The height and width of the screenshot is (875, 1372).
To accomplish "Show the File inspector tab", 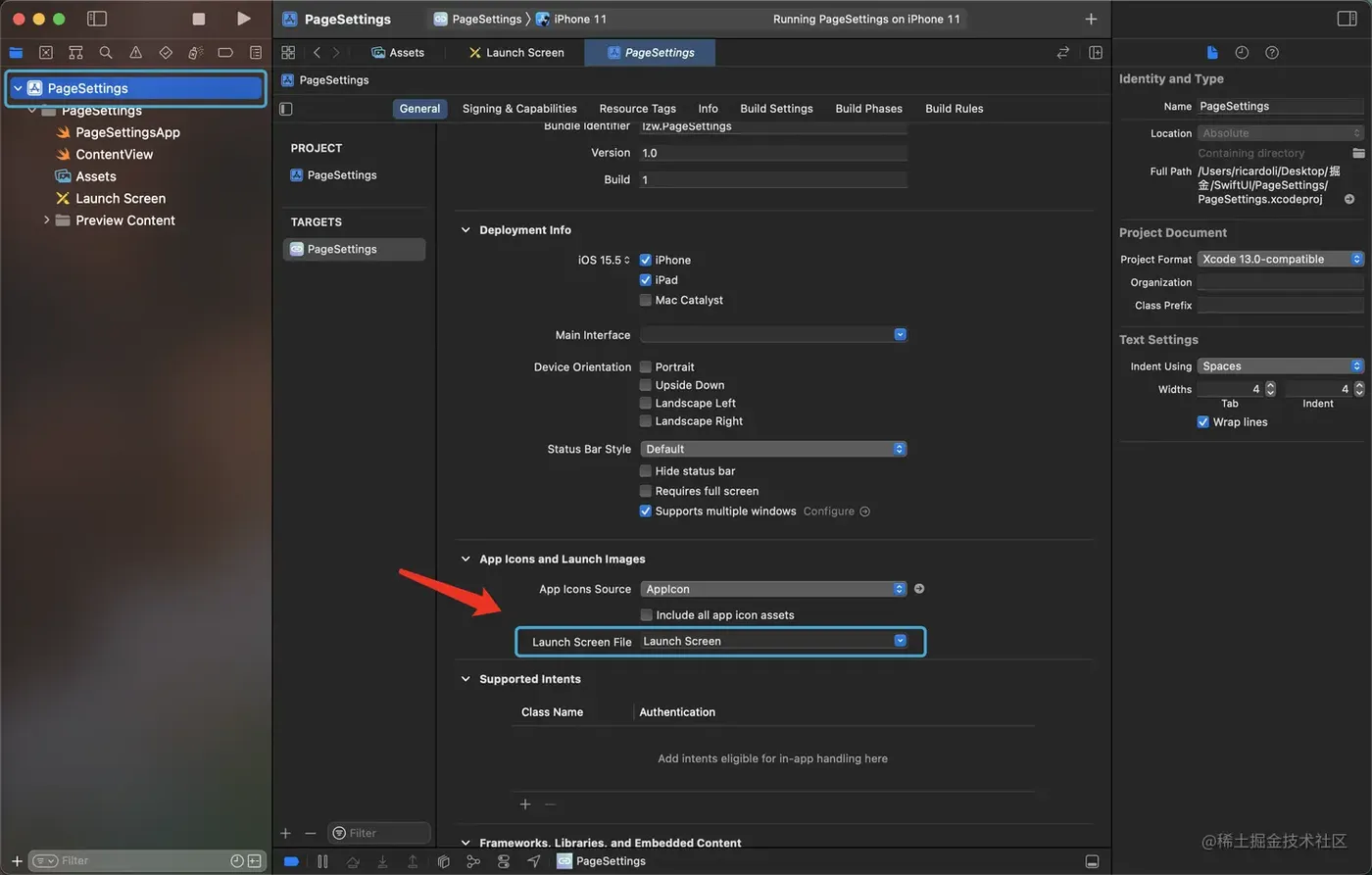I will [1212, 53].
